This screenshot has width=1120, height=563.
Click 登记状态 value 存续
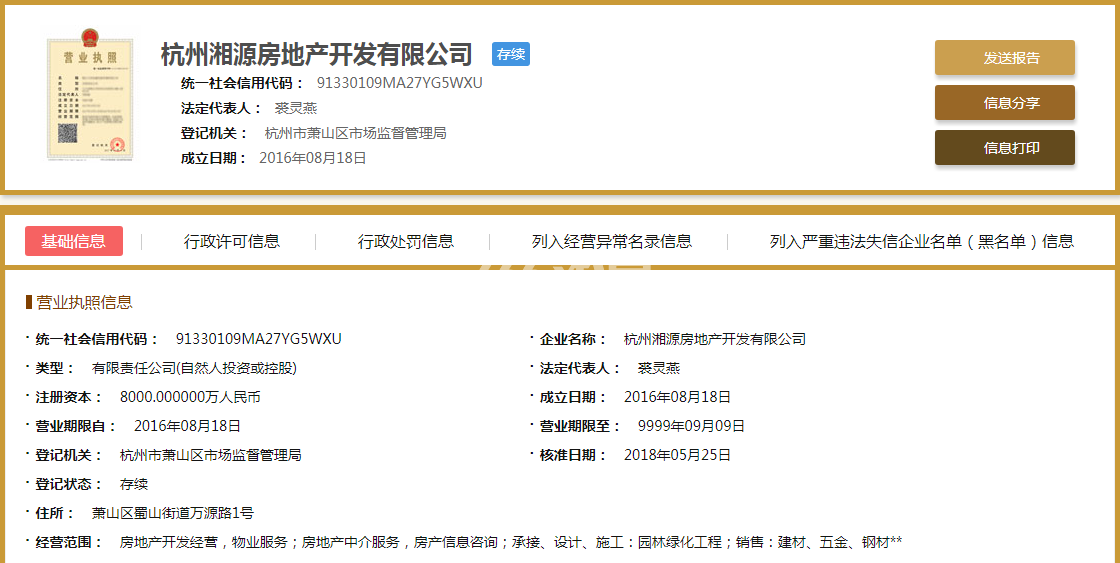coord(134,484)
